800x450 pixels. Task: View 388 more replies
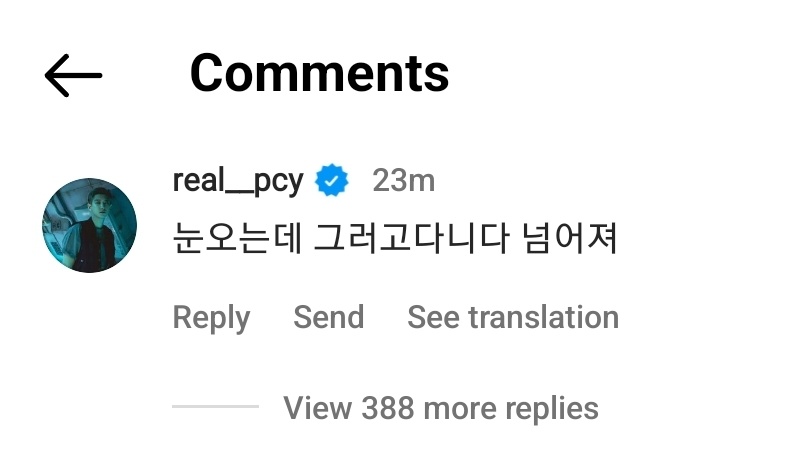tap(441, 408)
